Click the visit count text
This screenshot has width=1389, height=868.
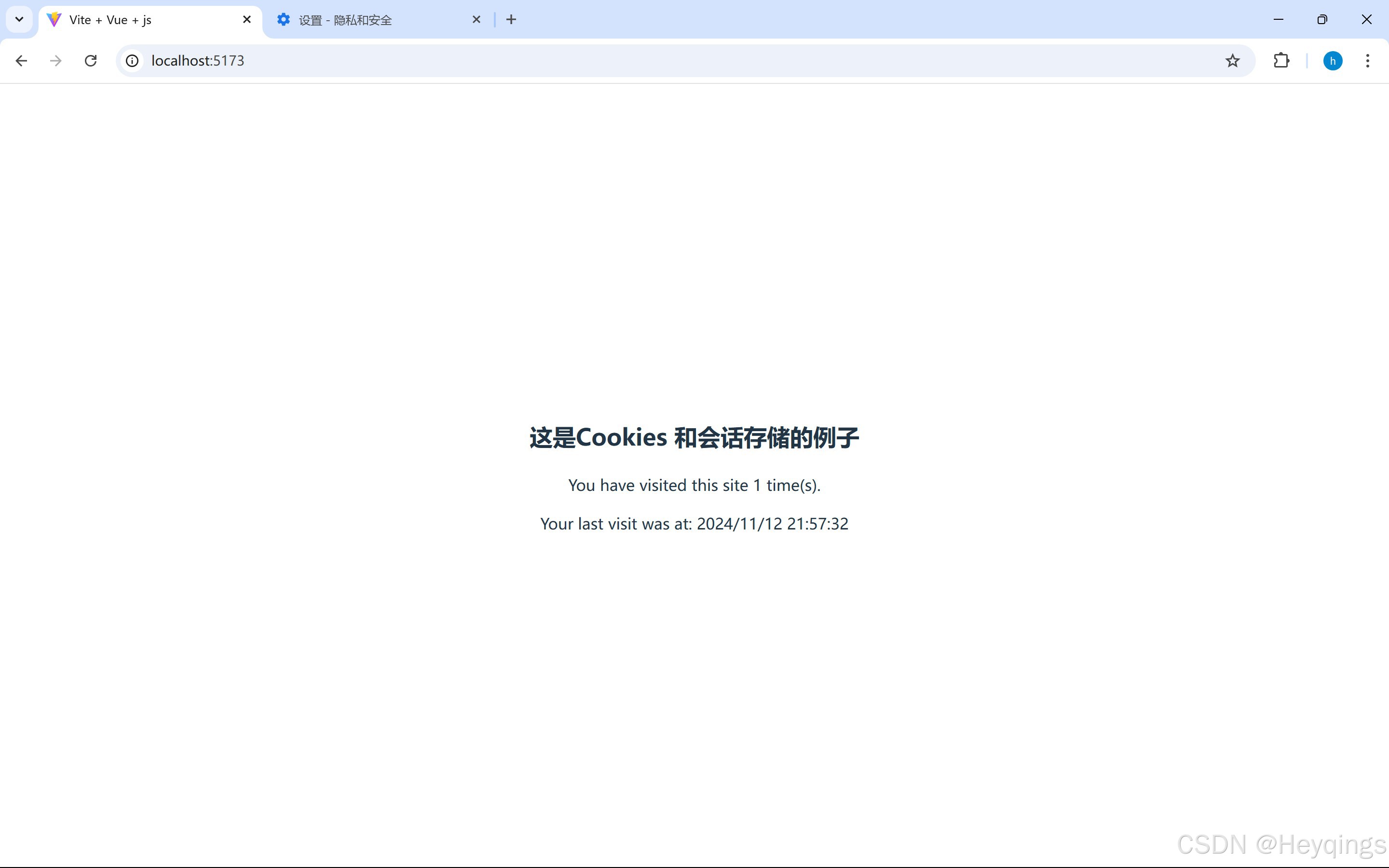pos(694,486)
